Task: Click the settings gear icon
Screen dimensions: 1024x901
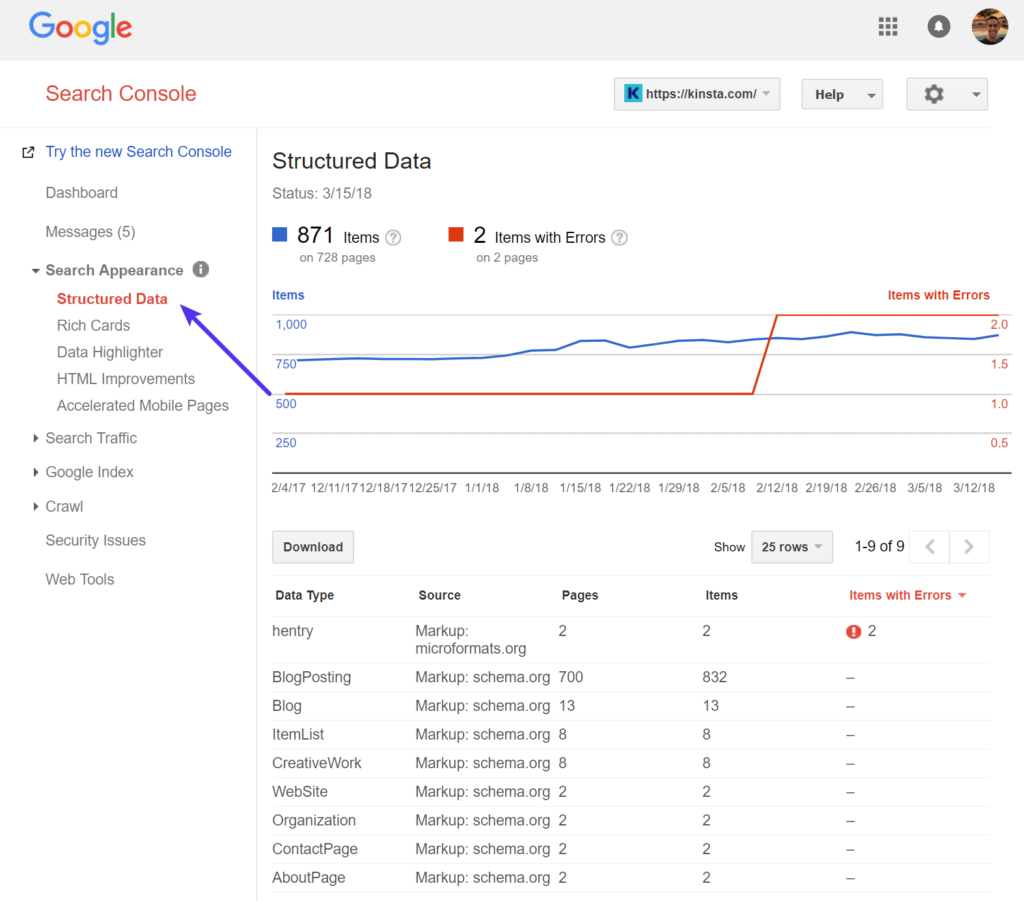Action: [934, 94]
